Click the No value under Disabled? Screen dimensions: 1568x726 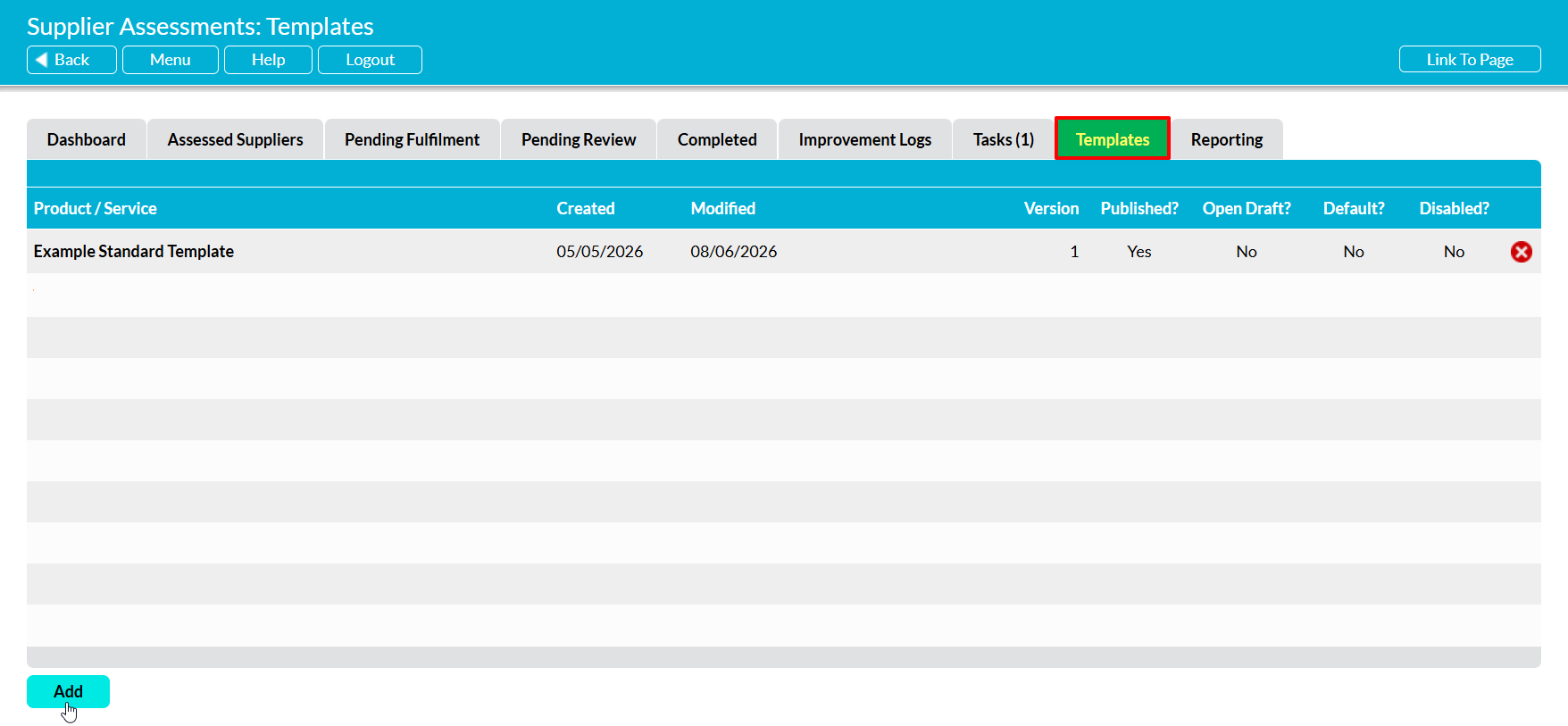pyautogui.click(x=1454, y=252)
